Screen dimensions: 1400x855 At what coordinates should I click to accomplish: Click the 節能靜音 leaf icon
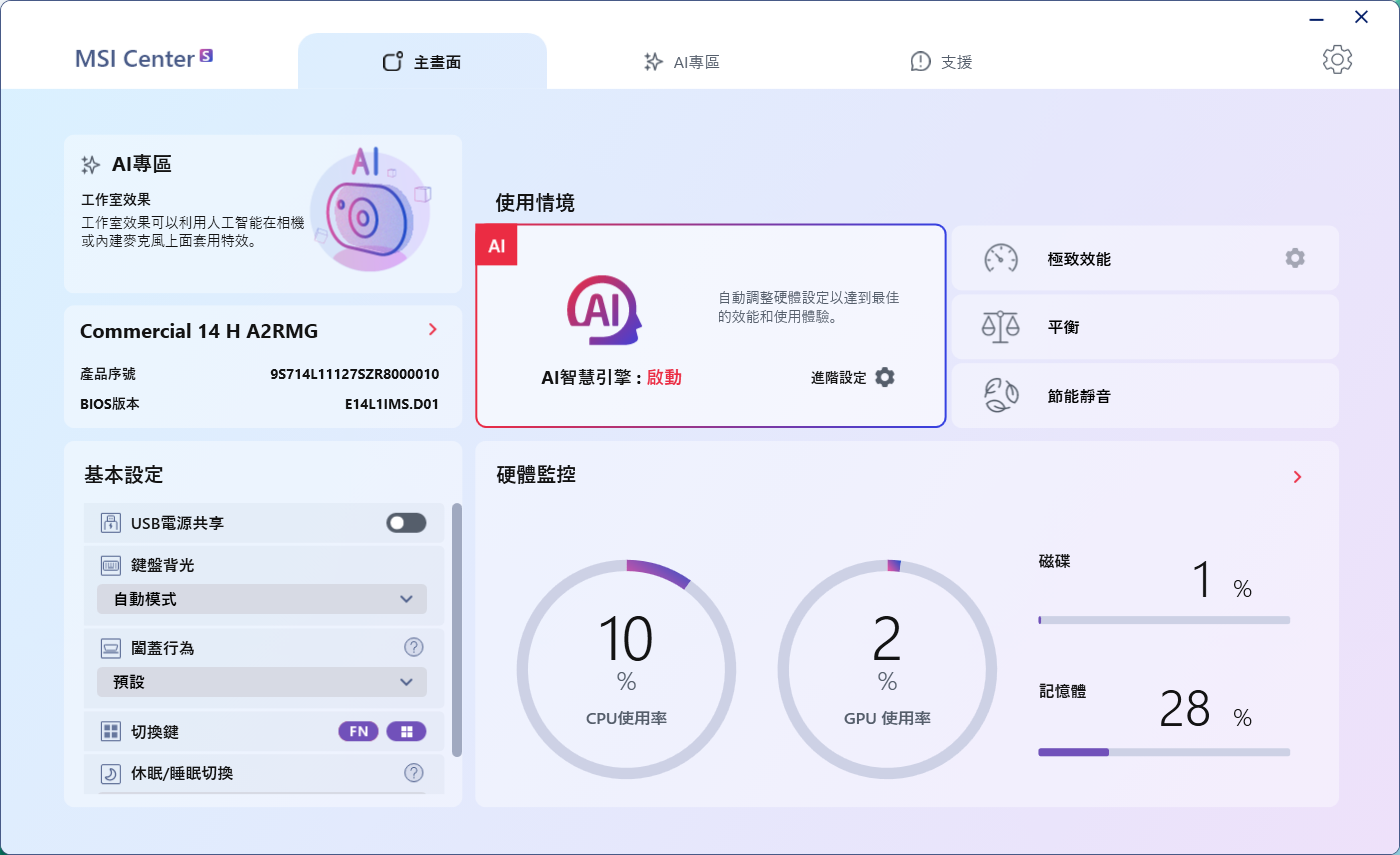1001,396
